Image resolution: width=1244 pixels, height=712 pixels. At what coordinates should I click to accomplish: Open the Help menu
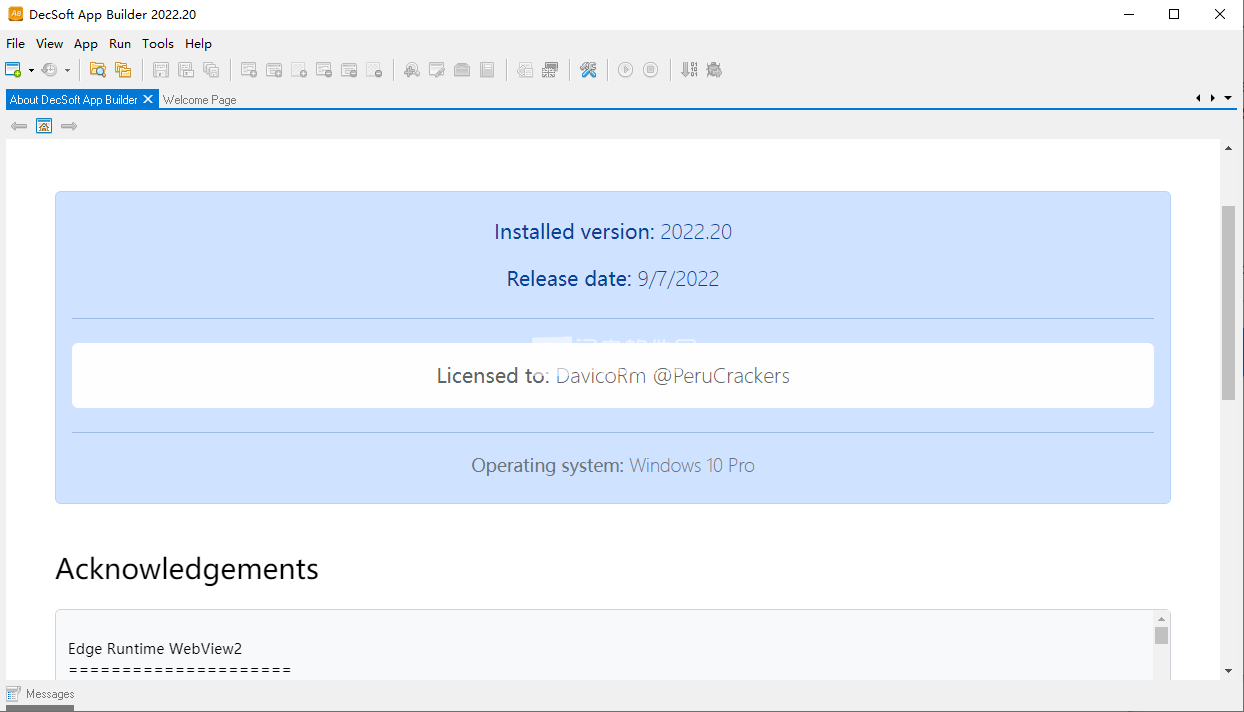click(199, 44)
